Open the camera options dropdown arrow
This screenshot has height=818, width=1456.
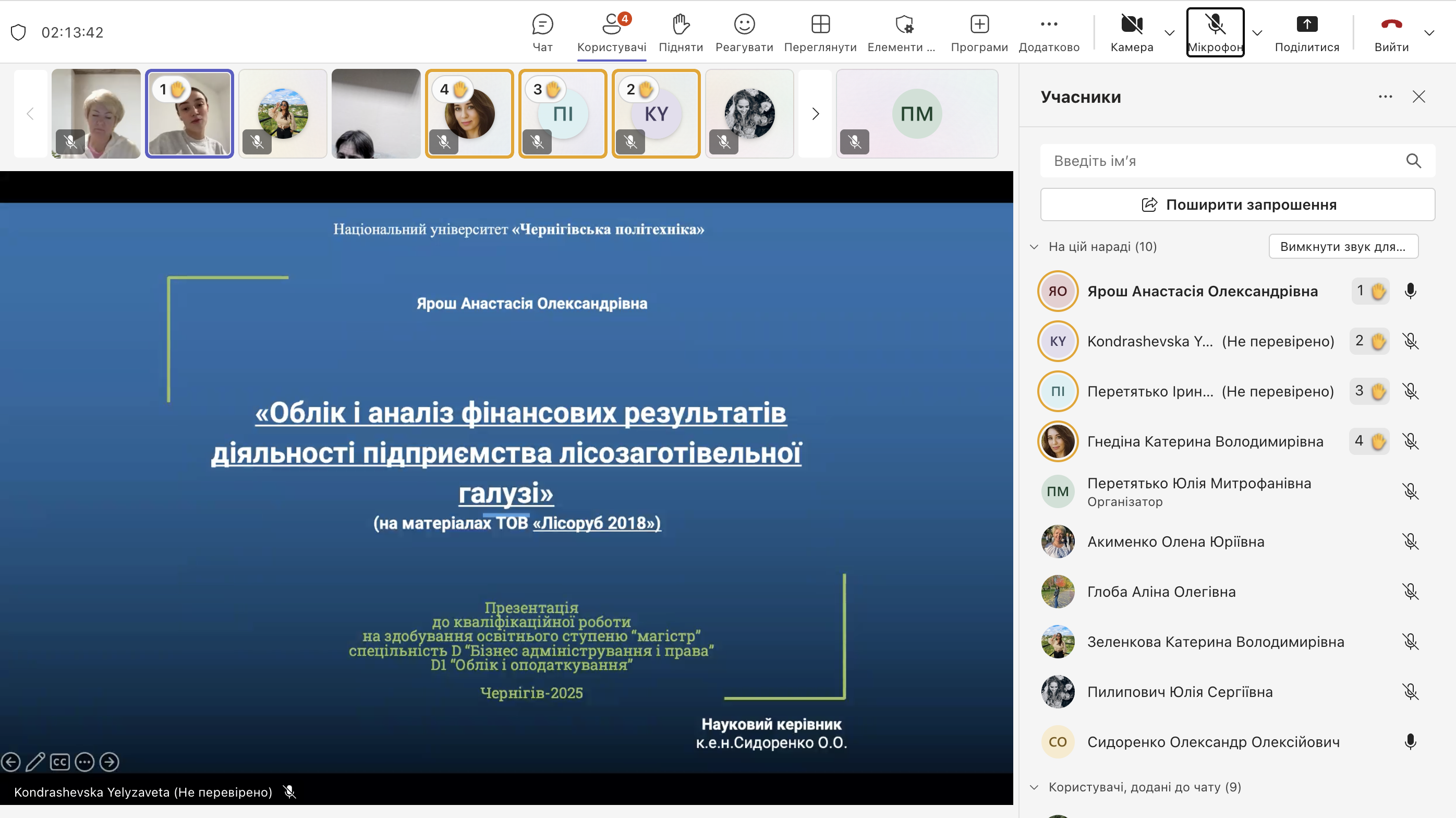click(x=1169, y=33)
